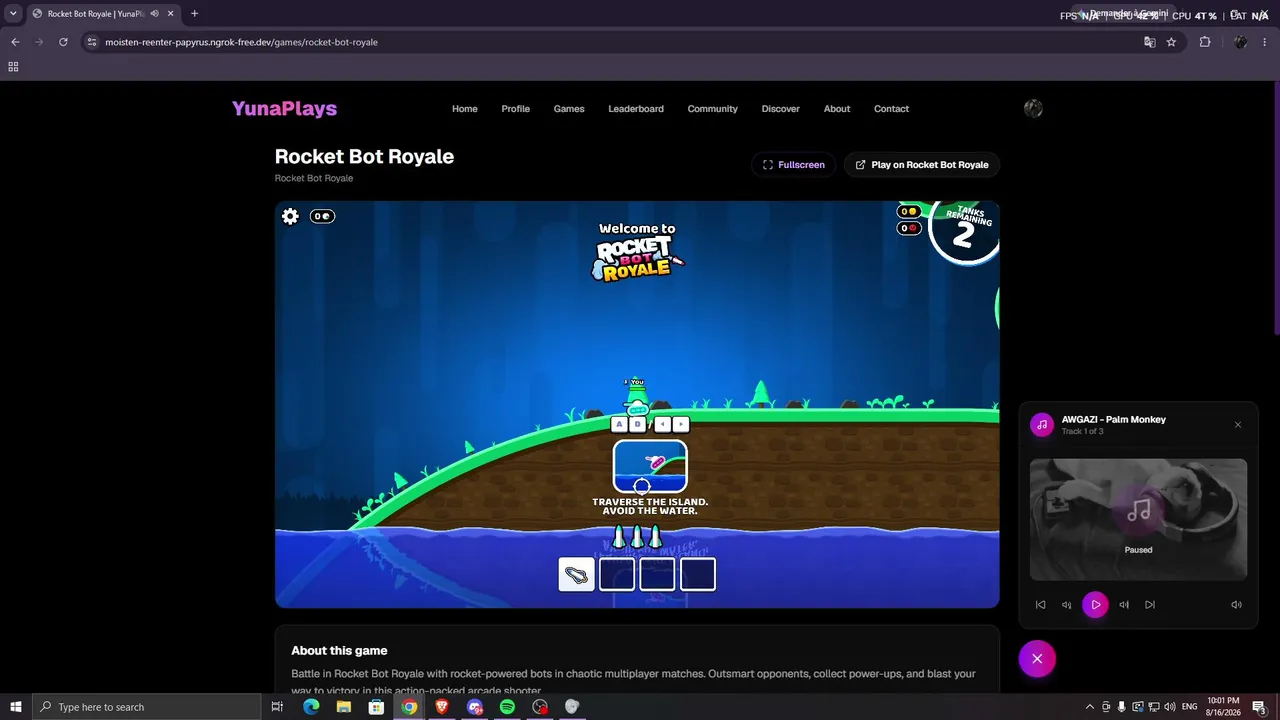Open Play on Rocket Bot Royale link

922,165
